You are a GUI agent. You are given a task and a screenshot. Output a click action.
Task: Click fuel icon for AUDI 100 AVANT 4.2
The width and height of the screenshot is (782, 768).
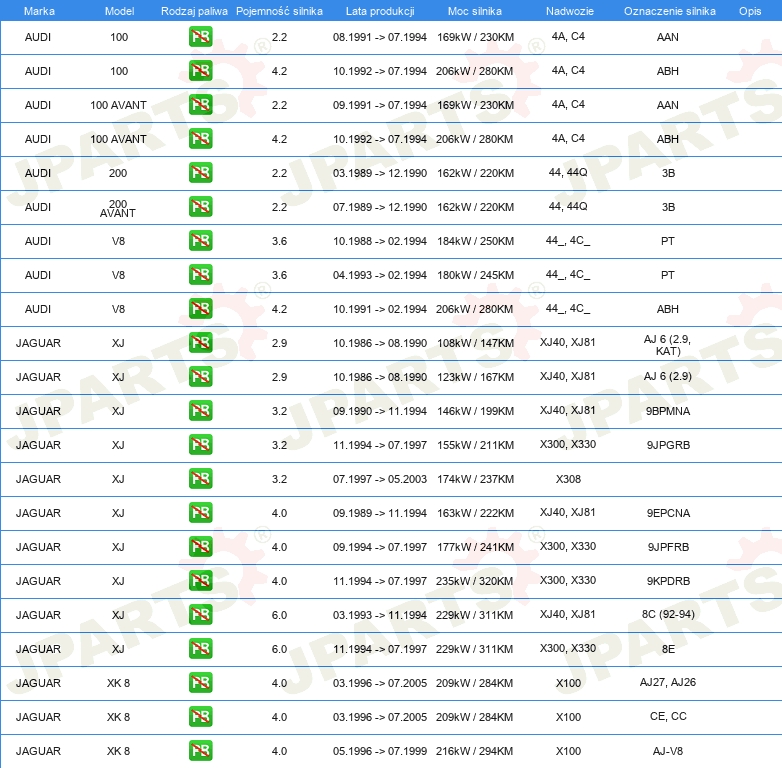pos(200,139)
